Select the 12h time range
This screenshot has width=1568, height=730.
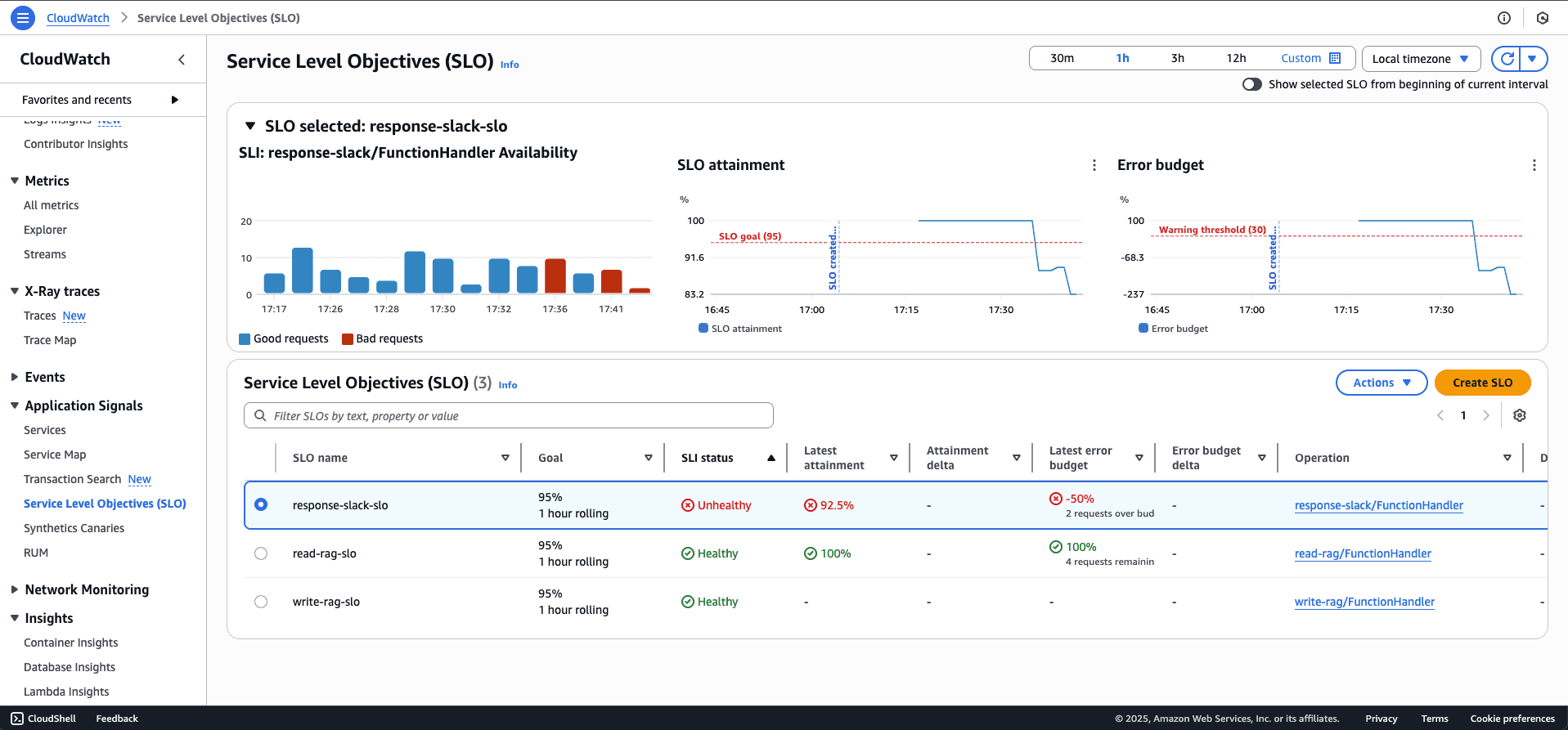coord(1236,58)
